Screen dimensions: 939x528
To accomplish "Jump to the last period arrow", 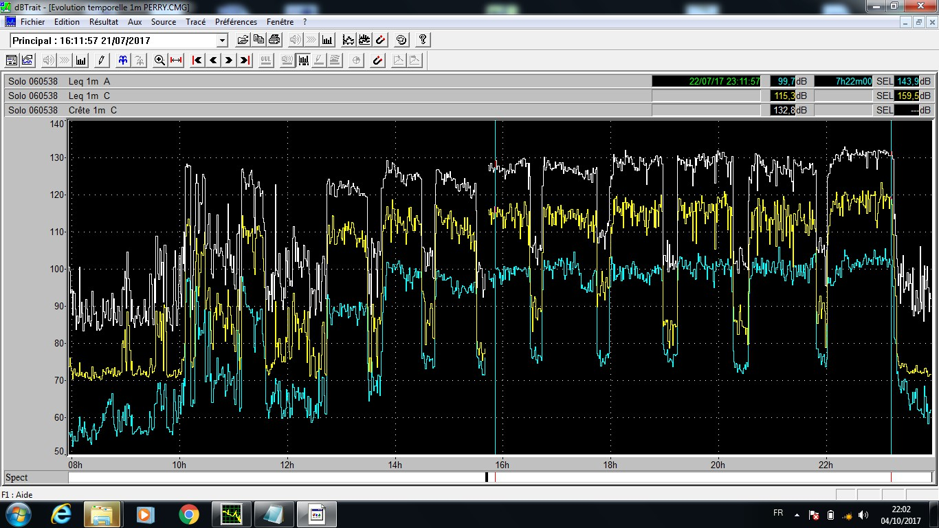I will (x=245, y=60).
